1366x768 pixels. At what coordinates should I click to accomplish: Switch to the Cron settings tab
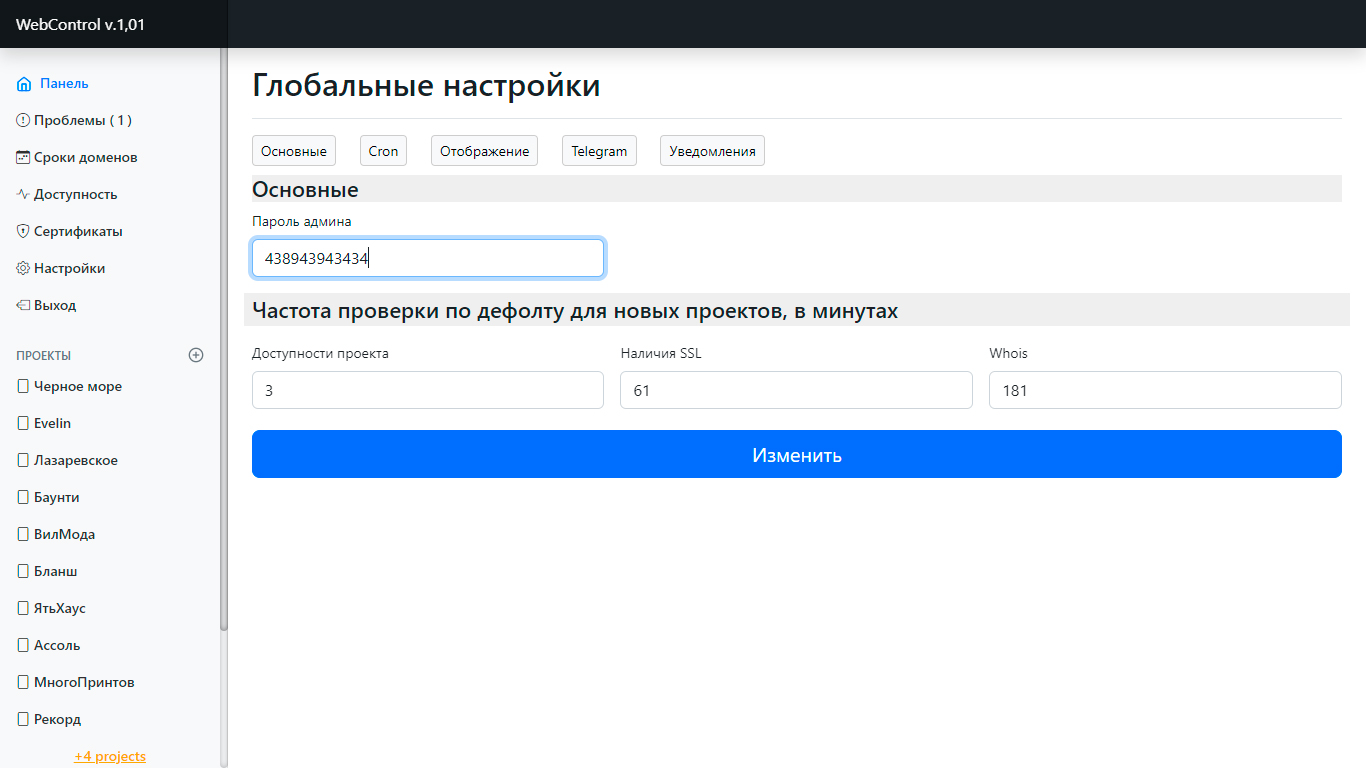(383, 151)
